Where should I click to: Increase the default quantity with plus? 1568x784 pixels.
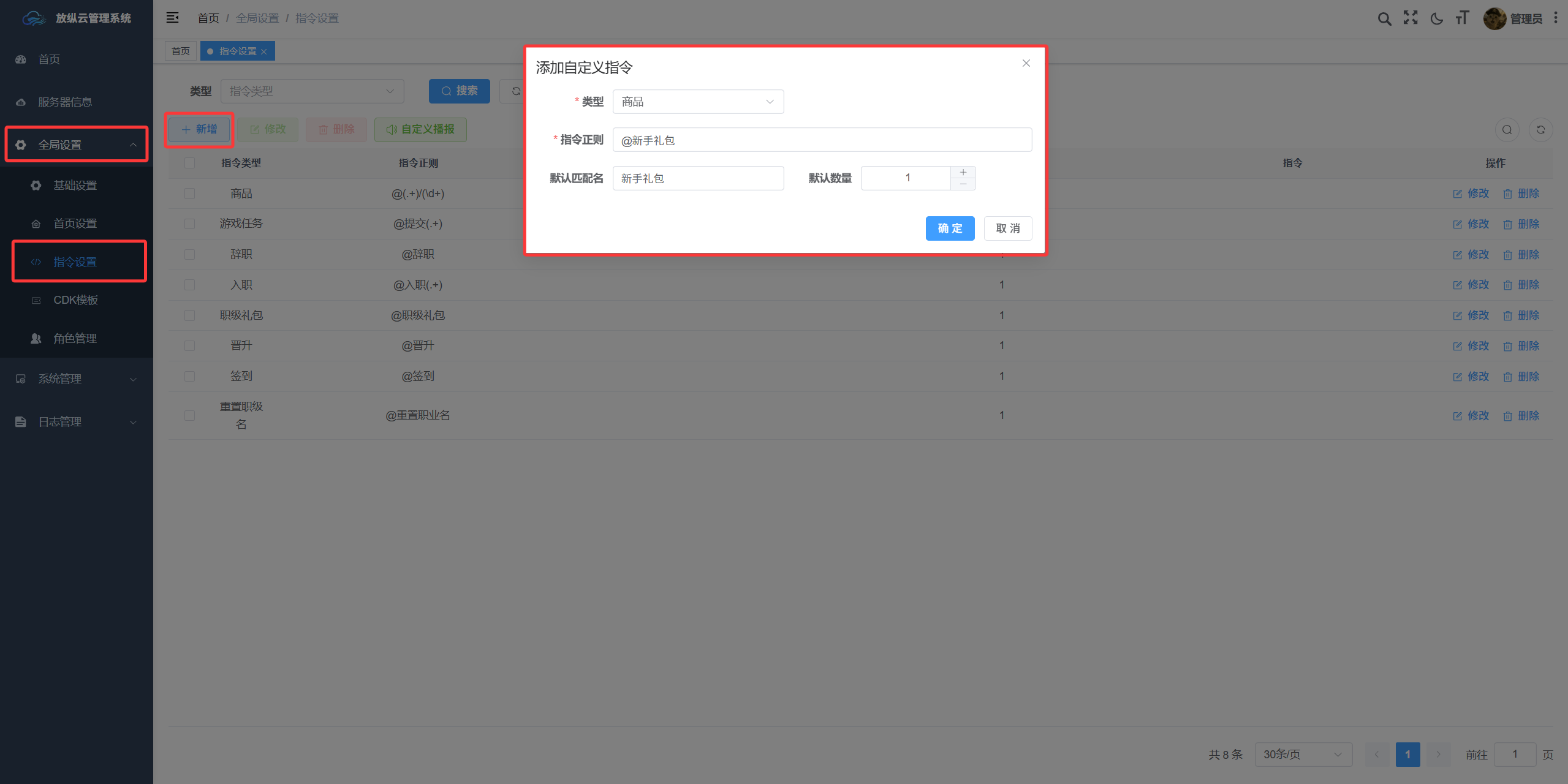963,172
